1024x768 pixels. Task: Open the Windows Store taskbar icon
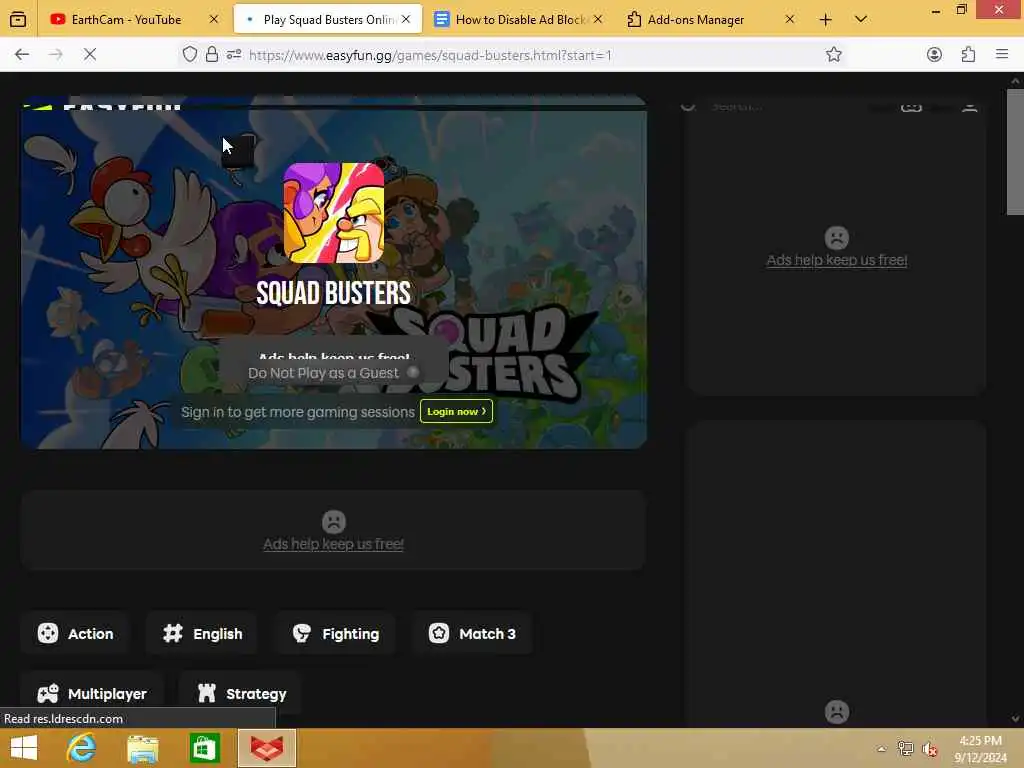pos(204,748)
